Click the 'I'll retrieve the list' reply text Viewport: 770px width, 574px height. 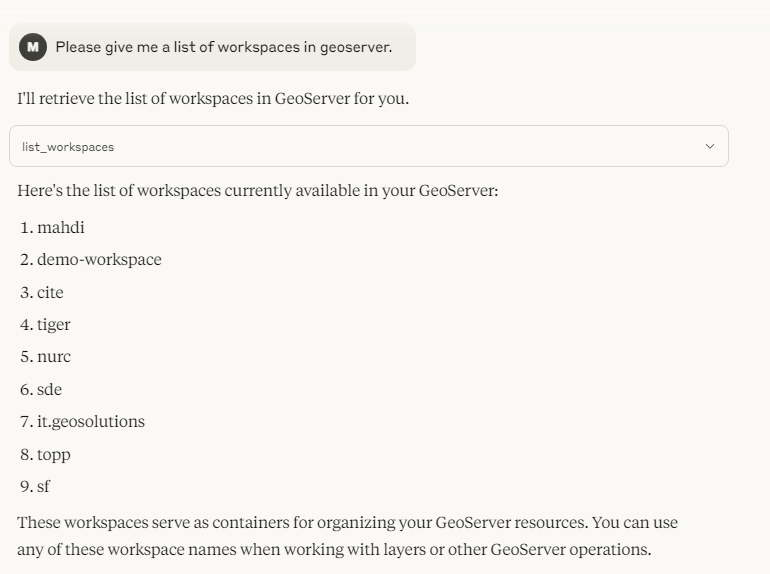coord(213,99)
